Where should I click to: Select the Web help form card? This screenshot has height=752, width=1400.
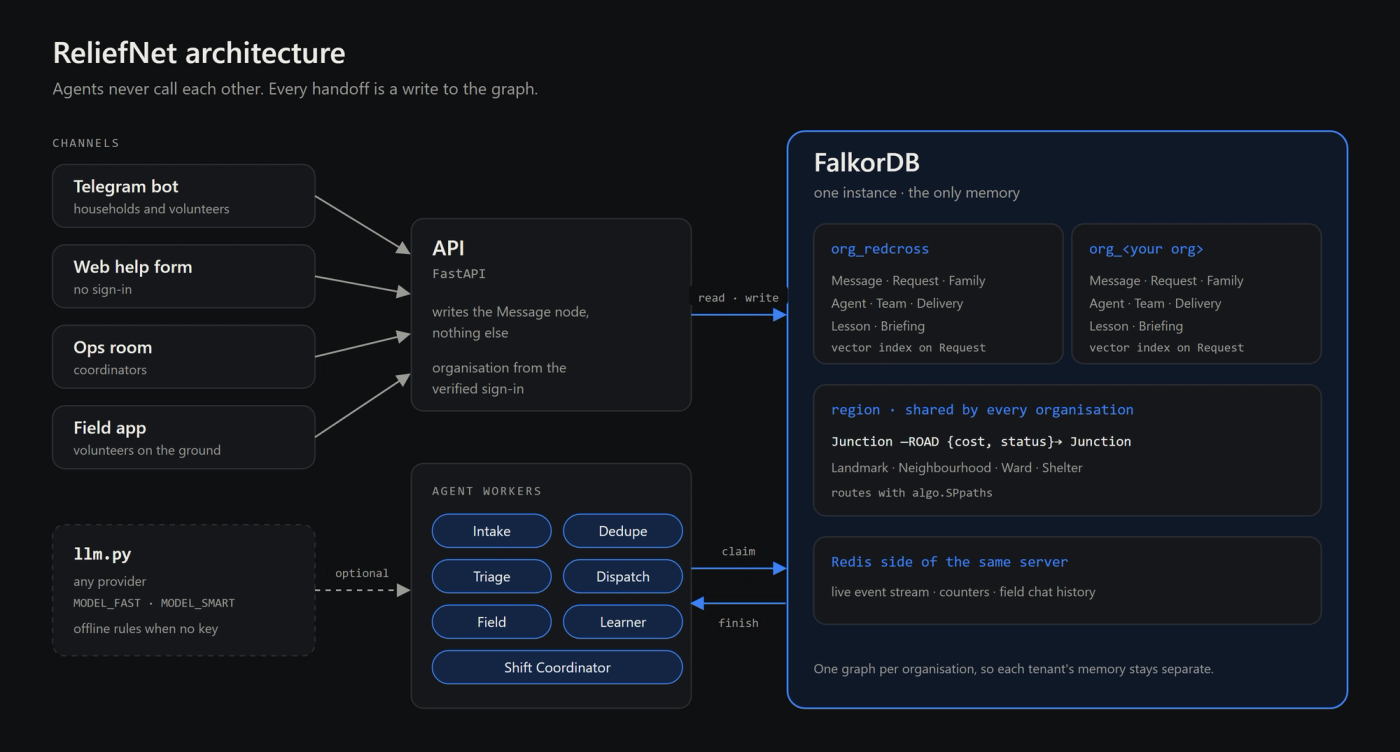point(184,276)
